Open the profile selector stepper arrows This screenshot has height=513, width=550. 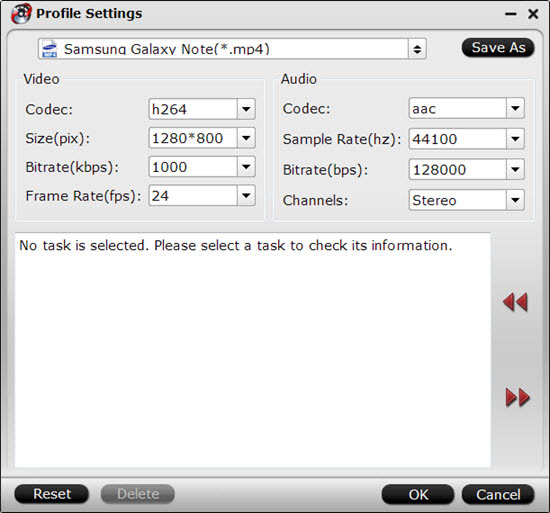click(417, 49)
